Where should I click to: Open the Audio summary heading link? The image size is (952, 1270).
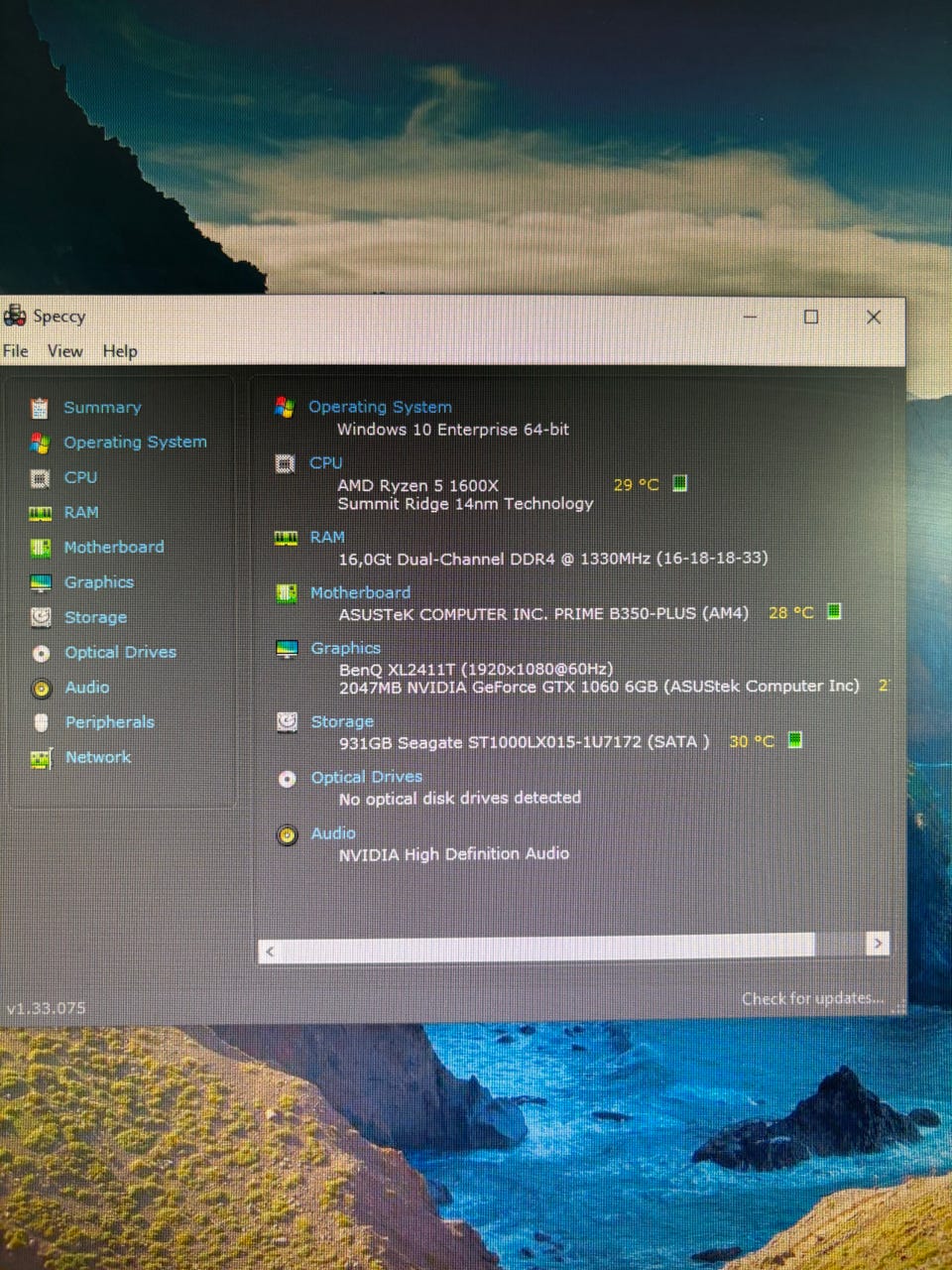333,834
